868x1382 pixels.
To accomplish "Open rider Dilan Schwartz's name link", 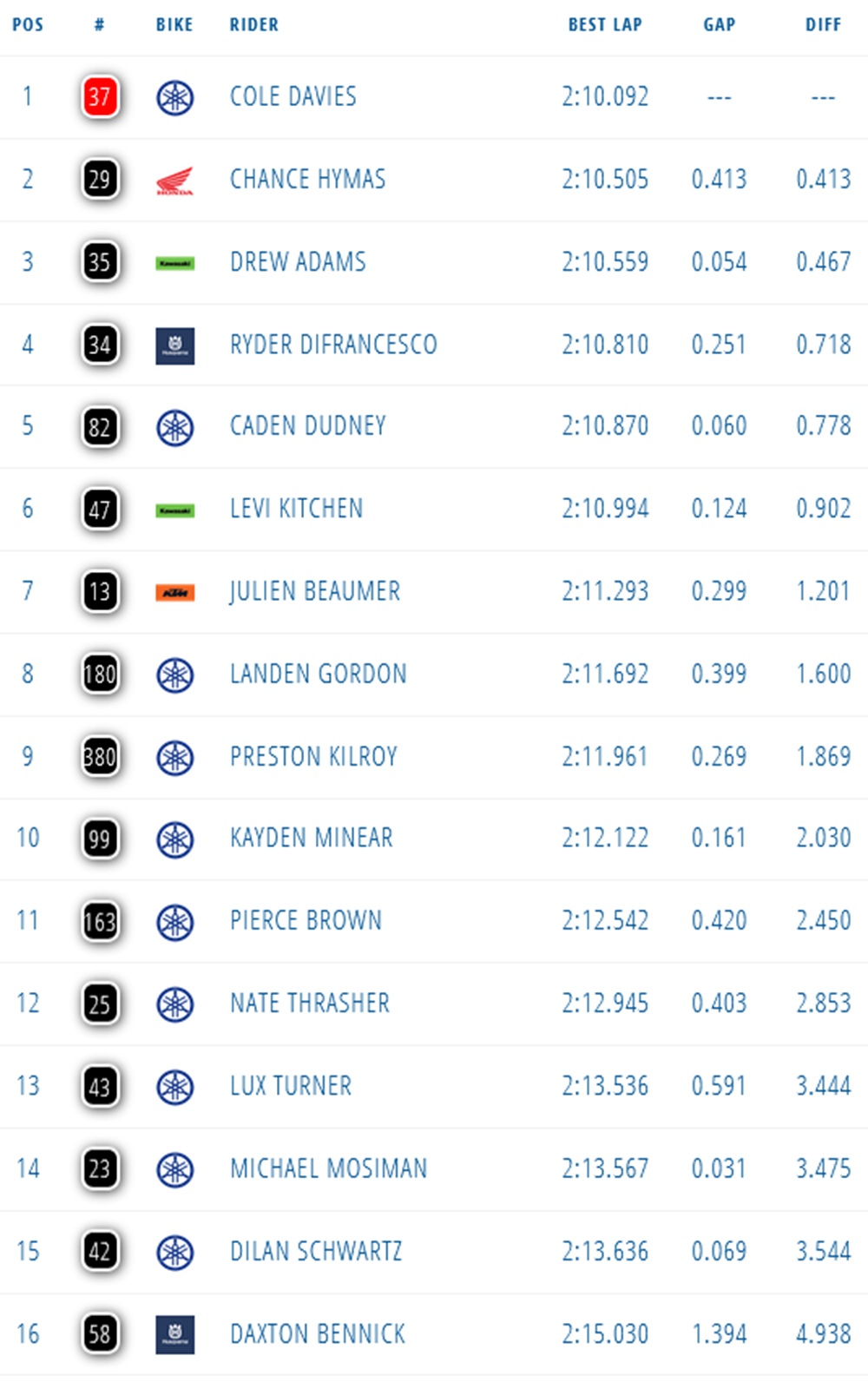I will click(x=316, y=1251).
